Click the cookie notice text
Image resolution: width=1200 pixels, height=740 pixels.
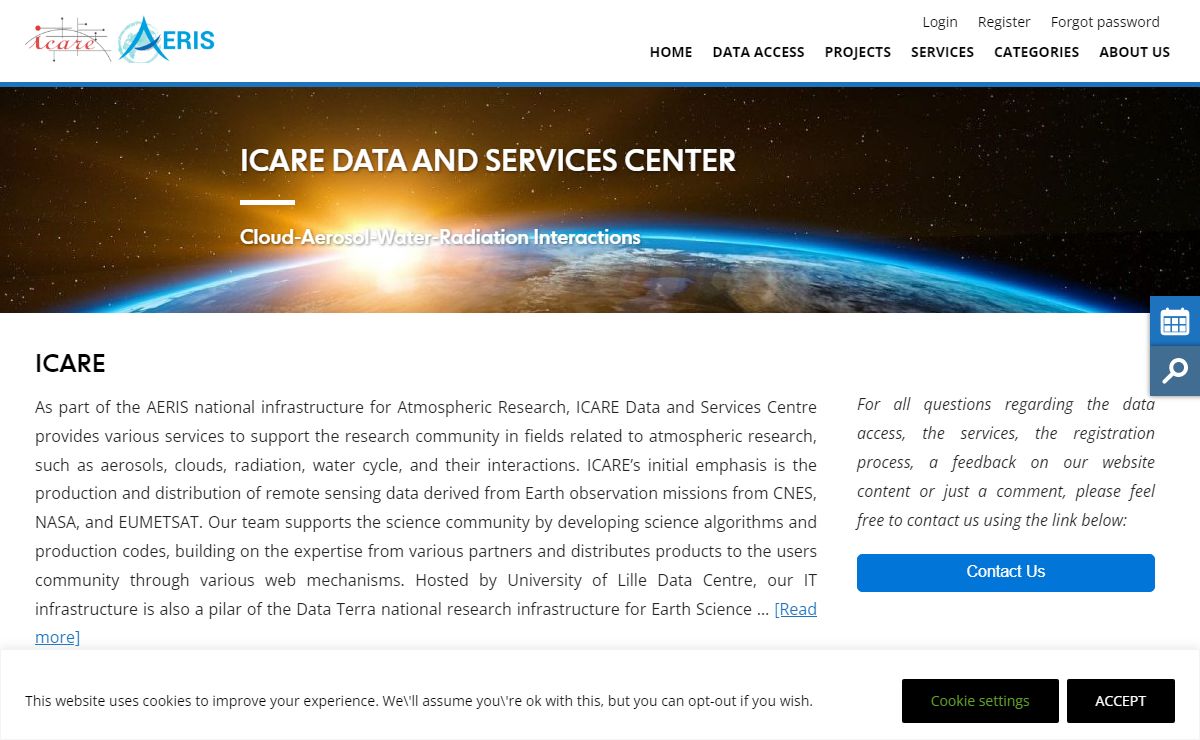(x=419, y=701)
